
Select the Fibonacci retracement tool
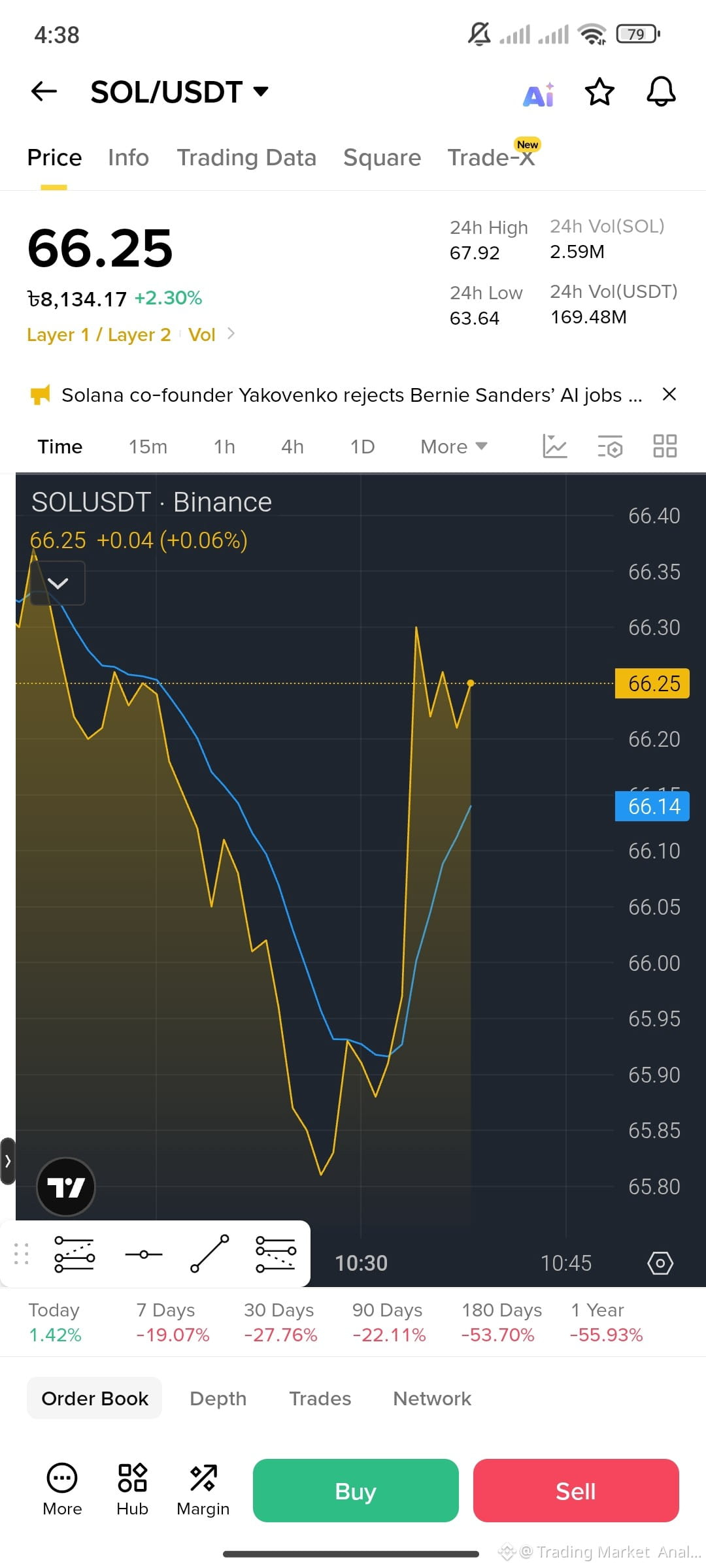click(x=276, y=1254)
